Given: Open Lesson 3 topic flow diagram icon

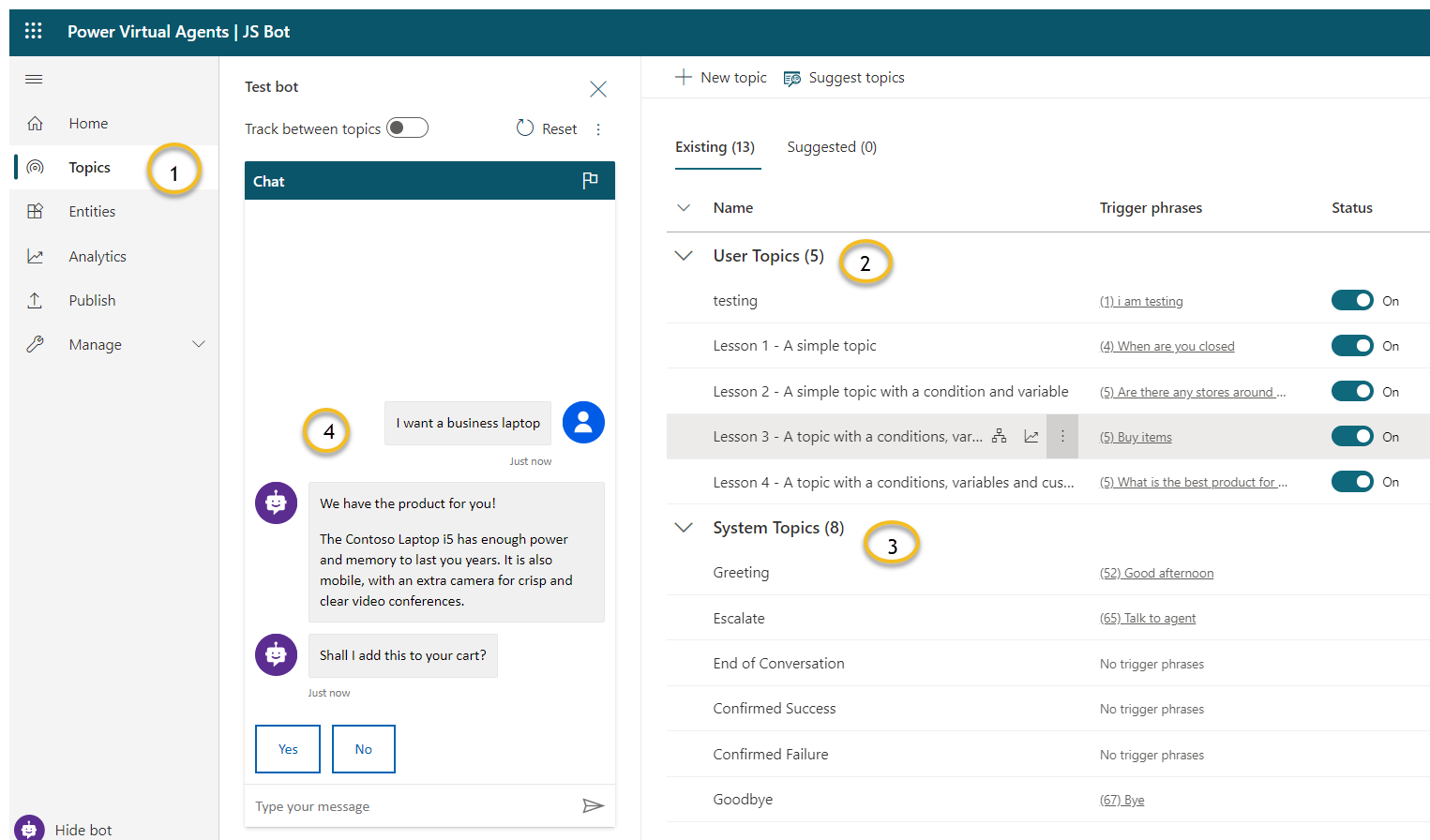Looking at the screenshot, I should click(1000, 436).
